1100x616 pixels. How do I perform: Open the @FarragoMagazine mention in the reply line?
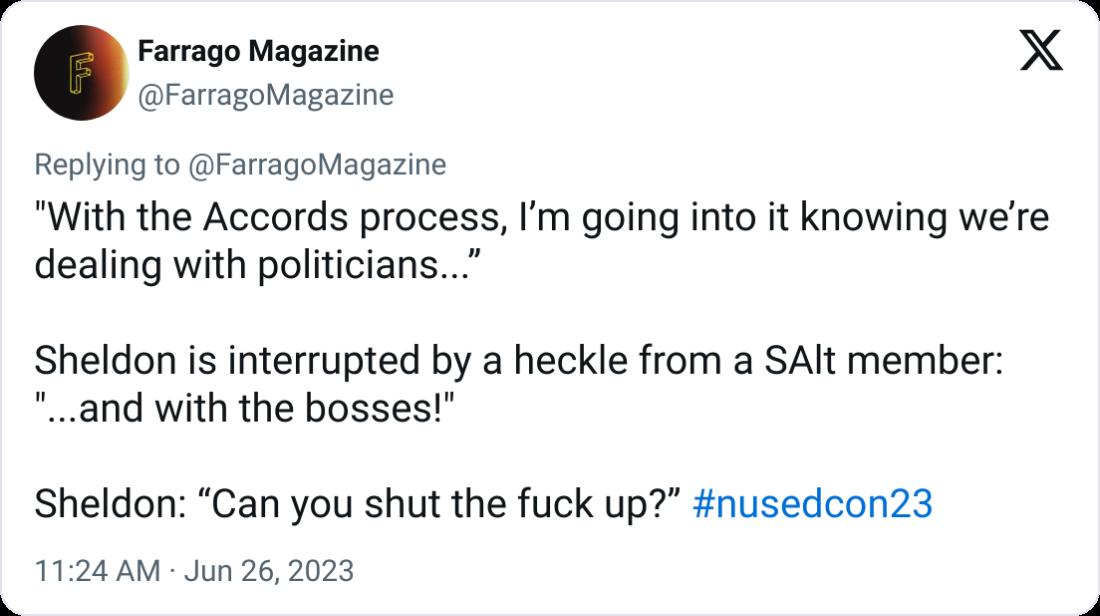(316, 165)
